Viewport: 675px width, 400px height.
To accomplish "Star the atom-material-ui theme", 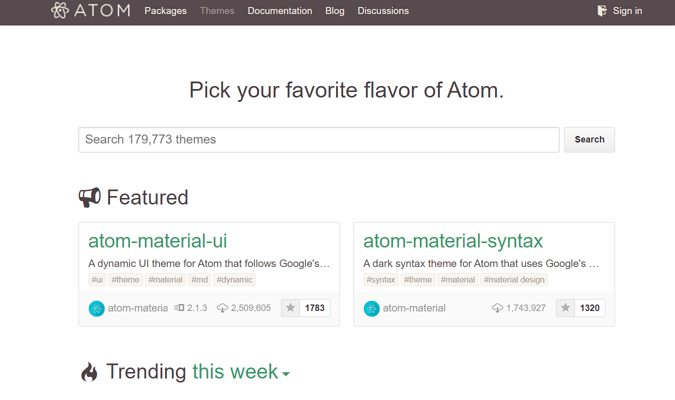I will click(291, 308).
